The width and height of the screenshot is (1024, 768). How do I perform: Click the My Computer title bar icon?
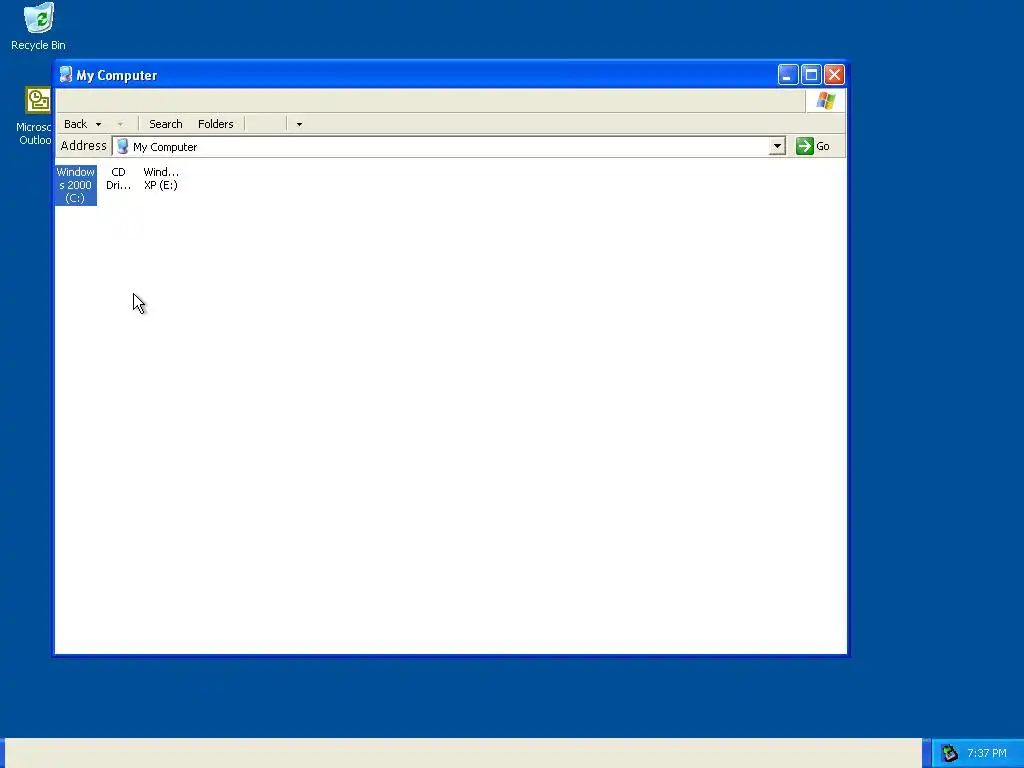coord(65,74)
